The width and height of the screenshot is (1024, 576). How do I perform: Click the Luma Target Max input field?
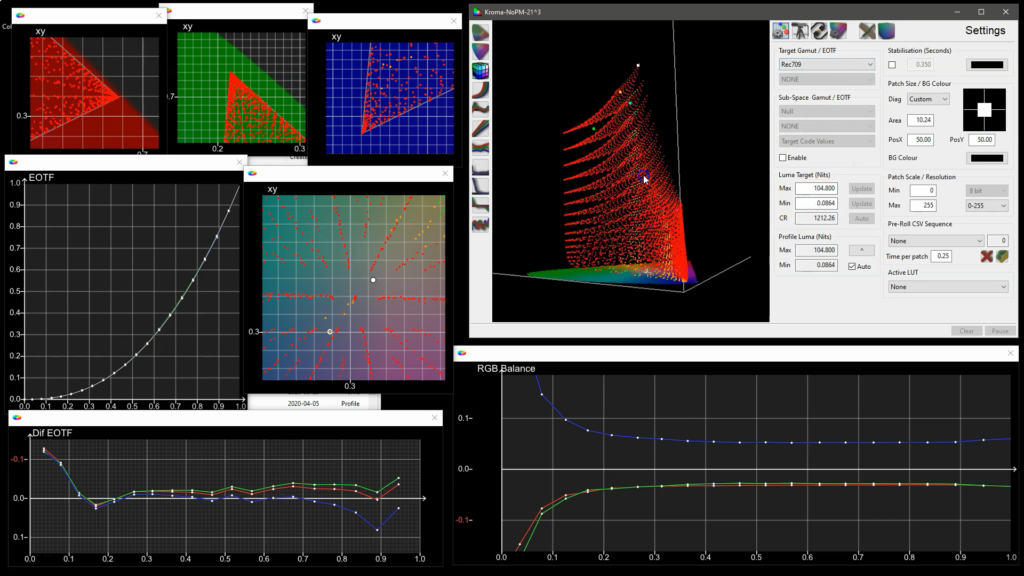(816, 188)
